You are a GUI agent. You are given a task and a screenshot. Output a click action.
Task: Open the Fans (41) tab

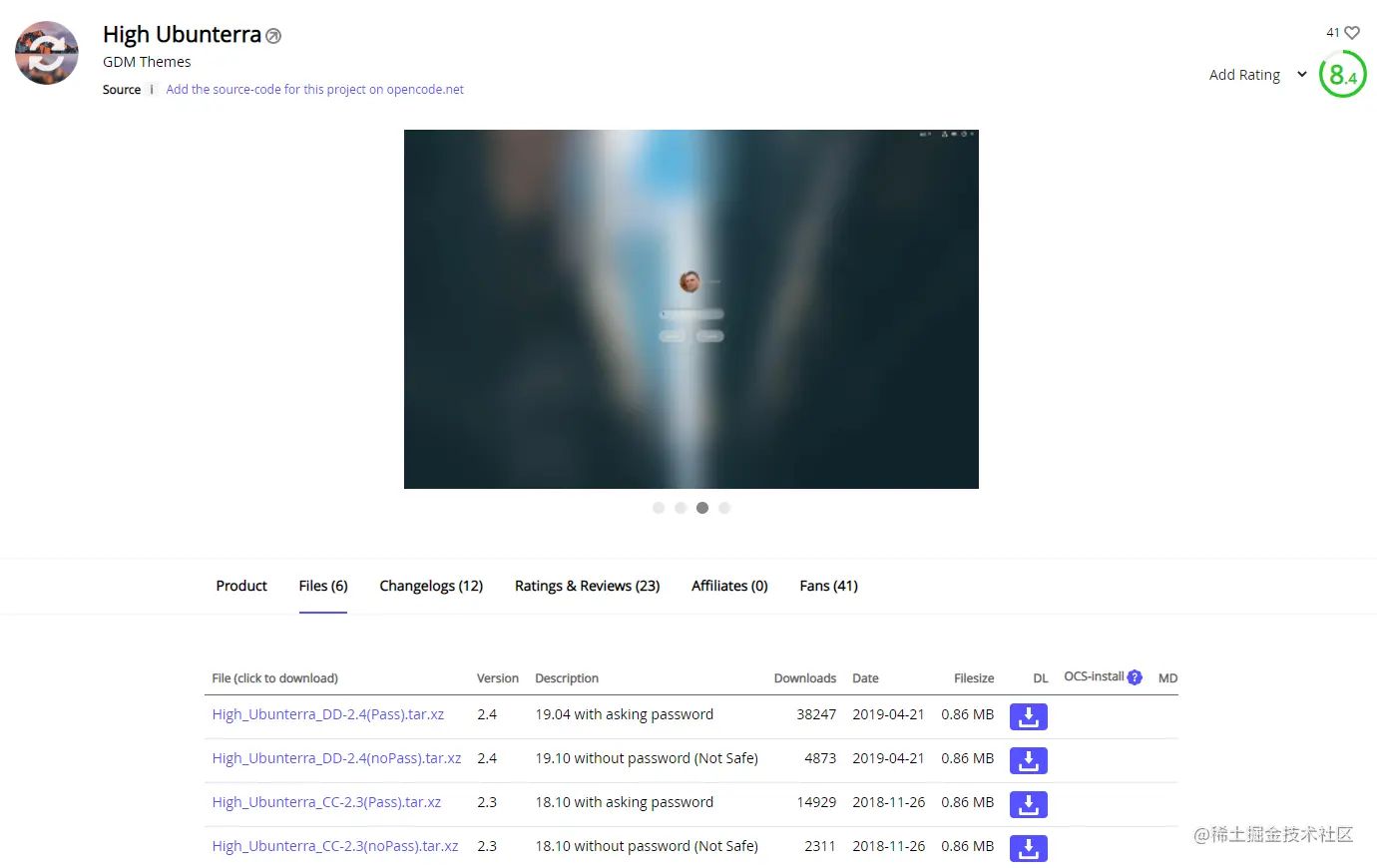coord(828,586)
